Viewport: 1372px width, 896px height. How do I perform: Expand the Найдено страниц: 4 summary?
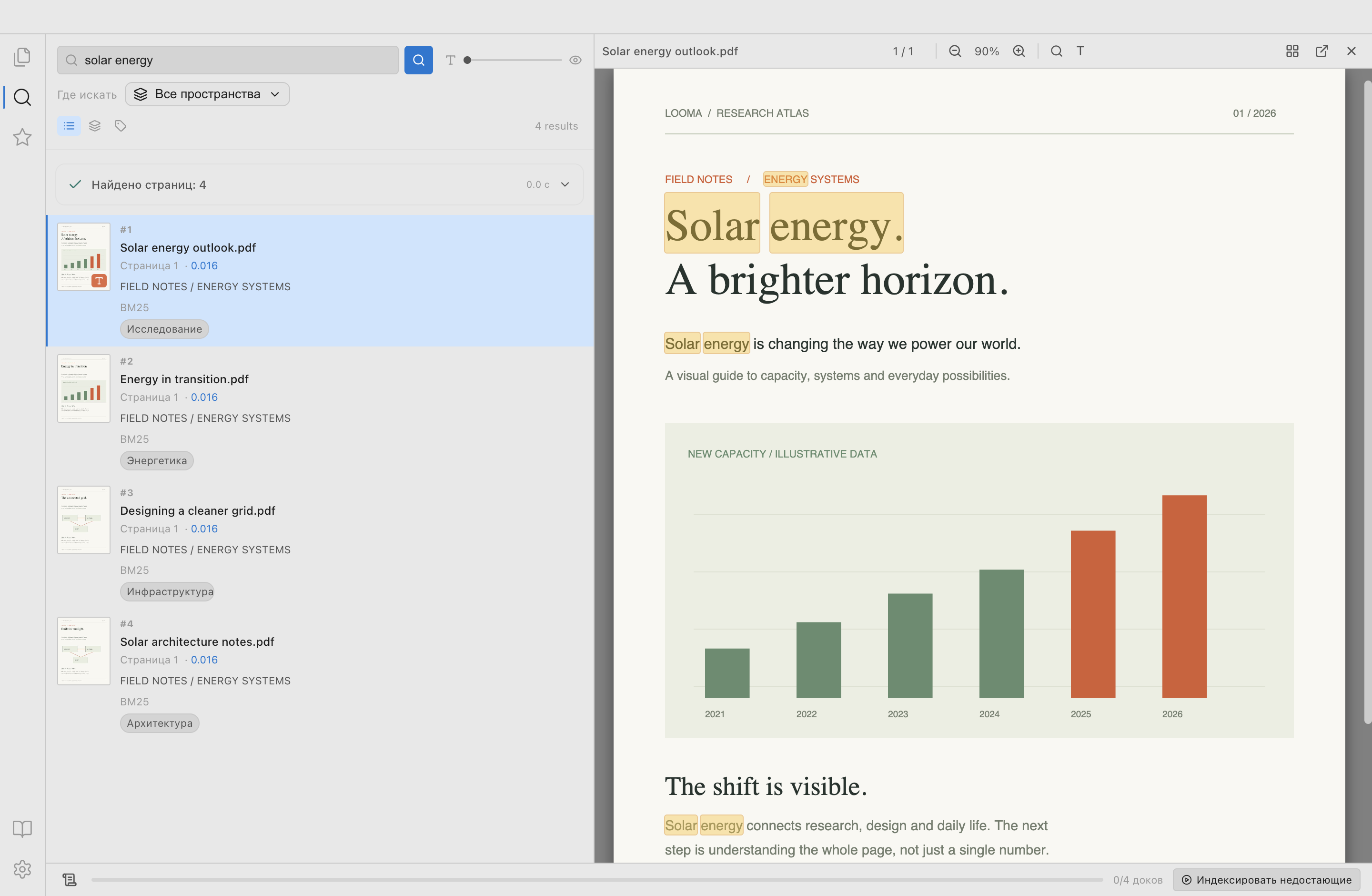point(319,184)
